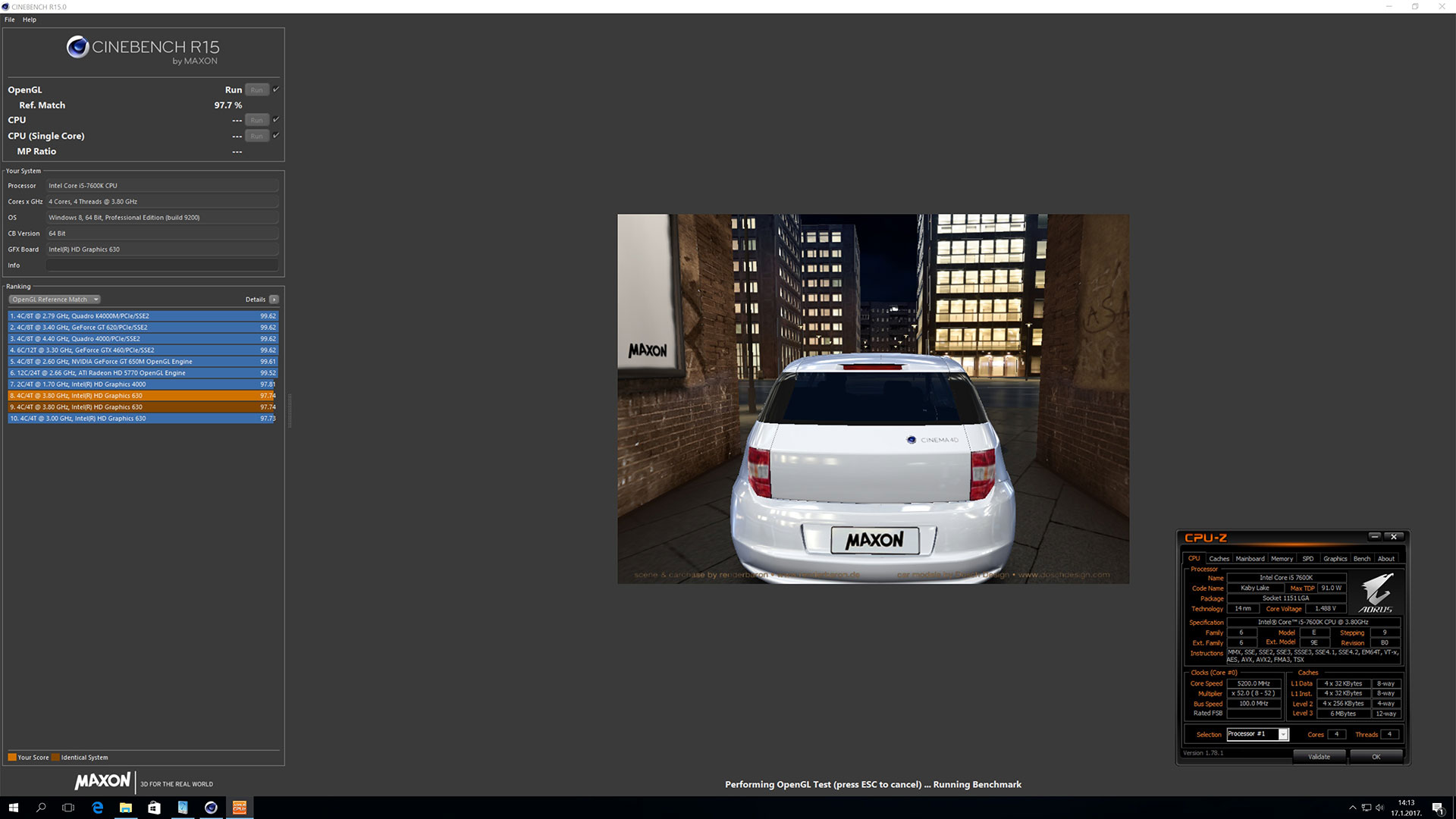Switch to About tab in CPU-Z

pyautogui.click(x=1386, y=559)
